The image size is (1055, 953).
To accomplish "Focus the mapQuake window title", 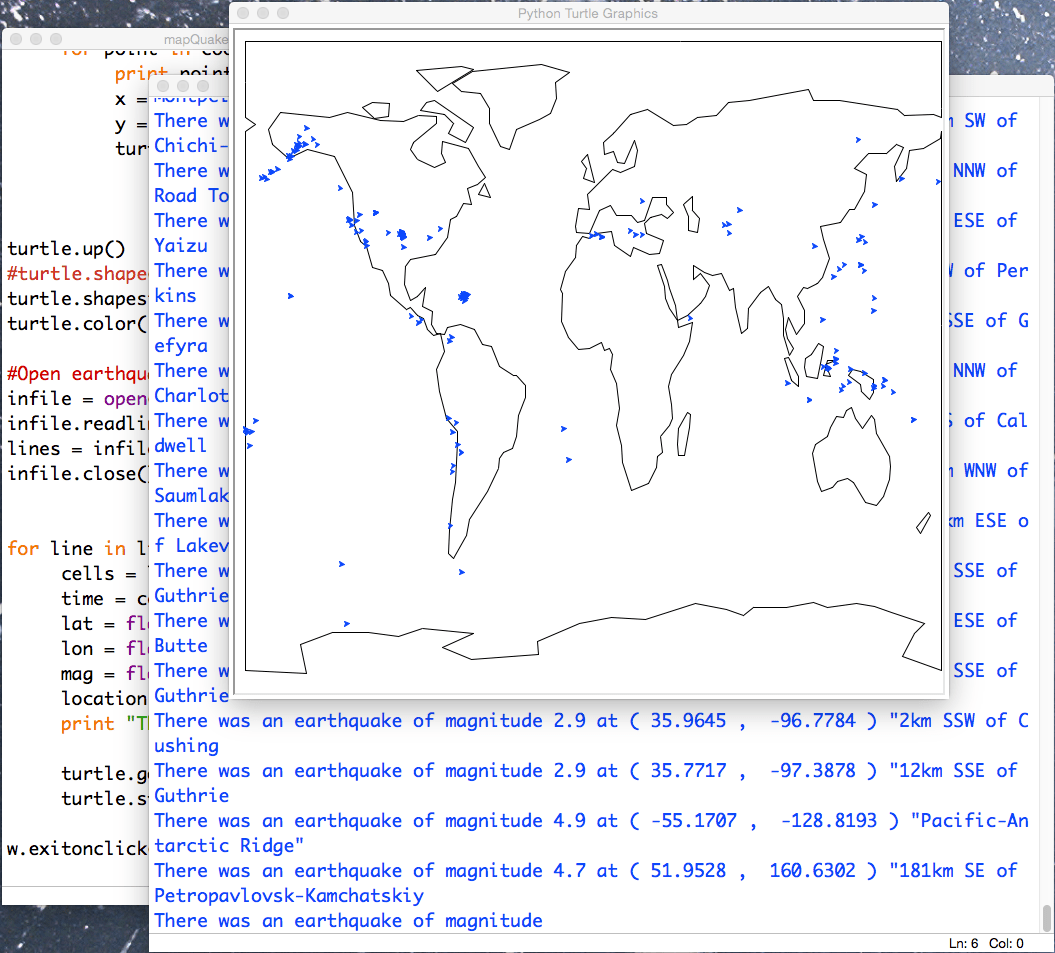I will [196, 40].
